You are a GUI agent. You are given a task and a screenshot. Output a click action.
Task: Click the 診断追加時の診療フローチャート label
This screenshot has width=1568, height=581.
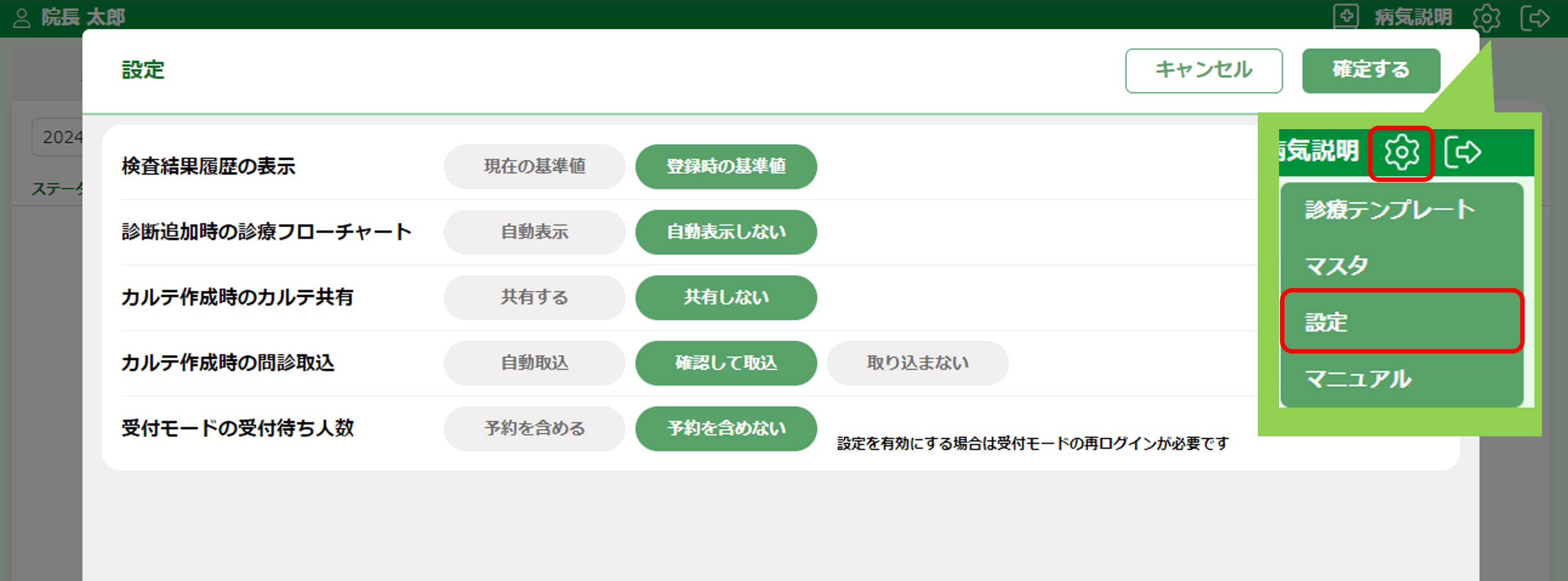coord(267,232)
